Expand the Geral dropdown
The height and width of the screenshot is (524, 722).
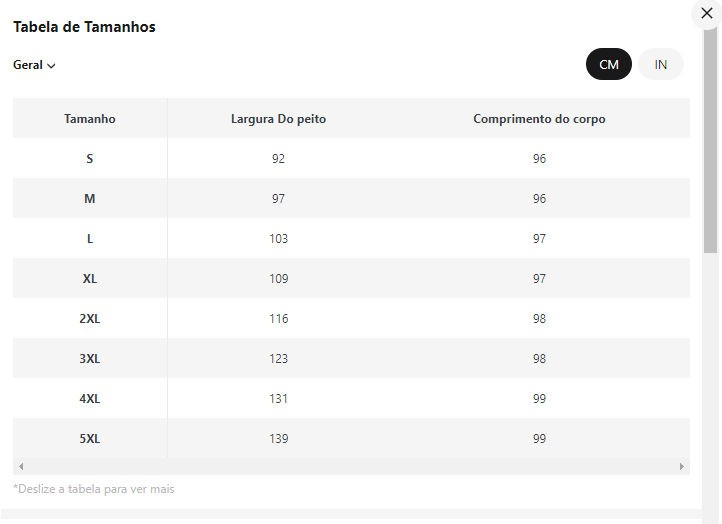pos(33,65)
